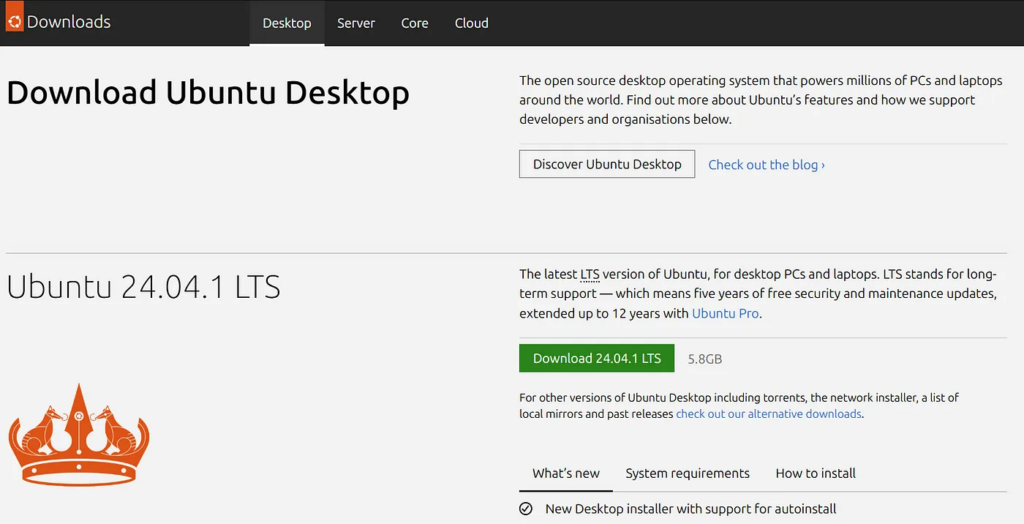Click the underlined LTS abbreviation
Image resolution: width=1024 pixels, height=524 pixels.
coord(592,274)
